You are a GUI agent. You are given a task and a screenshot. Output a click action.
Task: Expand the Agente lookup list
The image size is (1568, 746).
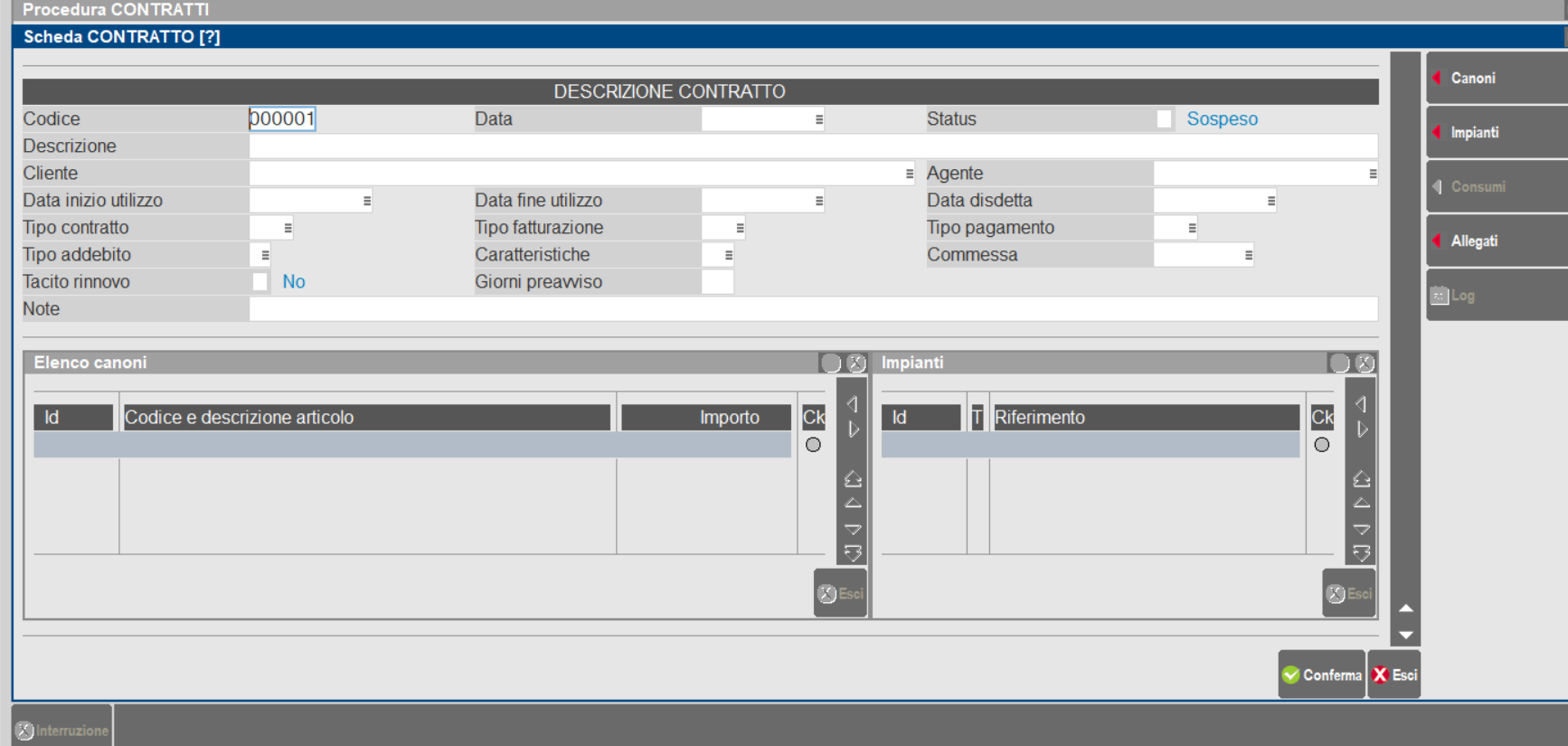(1372, 174)
